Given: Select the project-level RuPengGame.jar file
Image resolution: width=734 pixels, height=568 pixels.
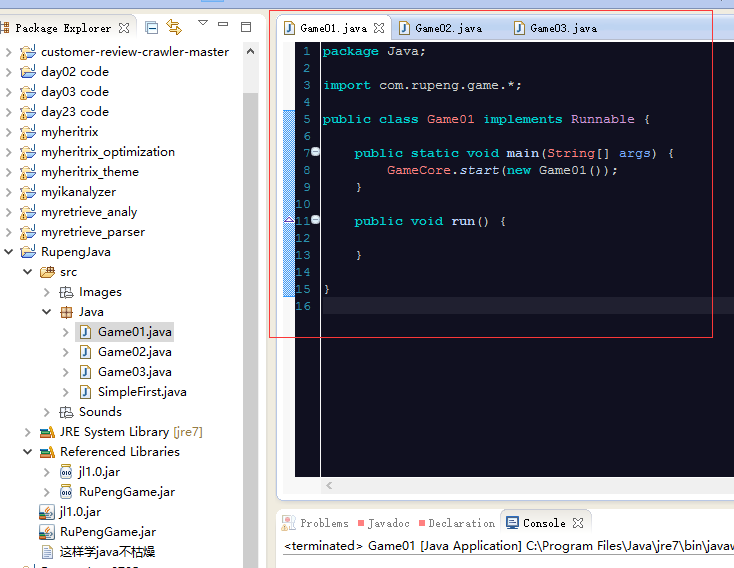Looking at the screenshot, I should [108, 532].
